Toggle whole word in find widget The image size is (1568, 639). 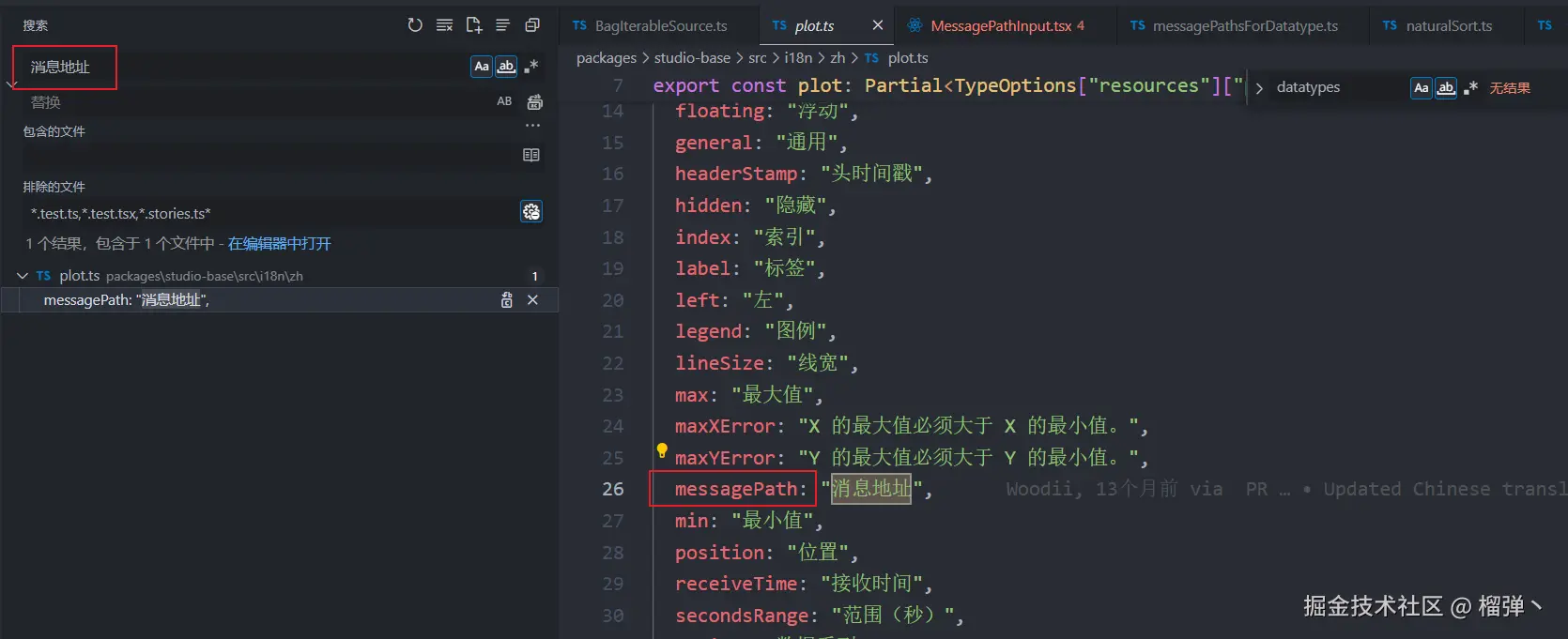click(1446, 87)
